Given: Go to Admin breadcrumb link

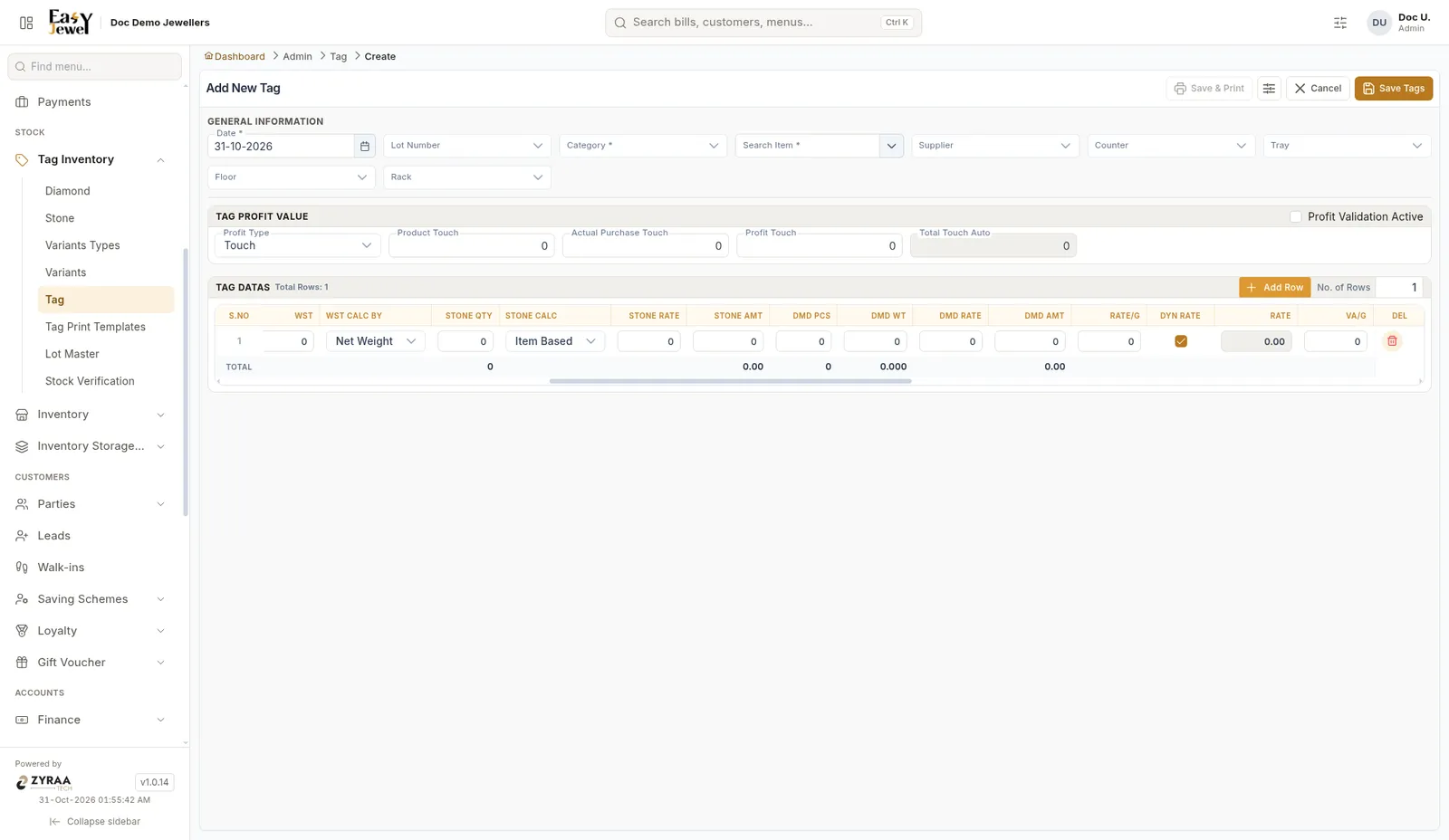Looking at the screenshot, I should [x=297, y=56].
